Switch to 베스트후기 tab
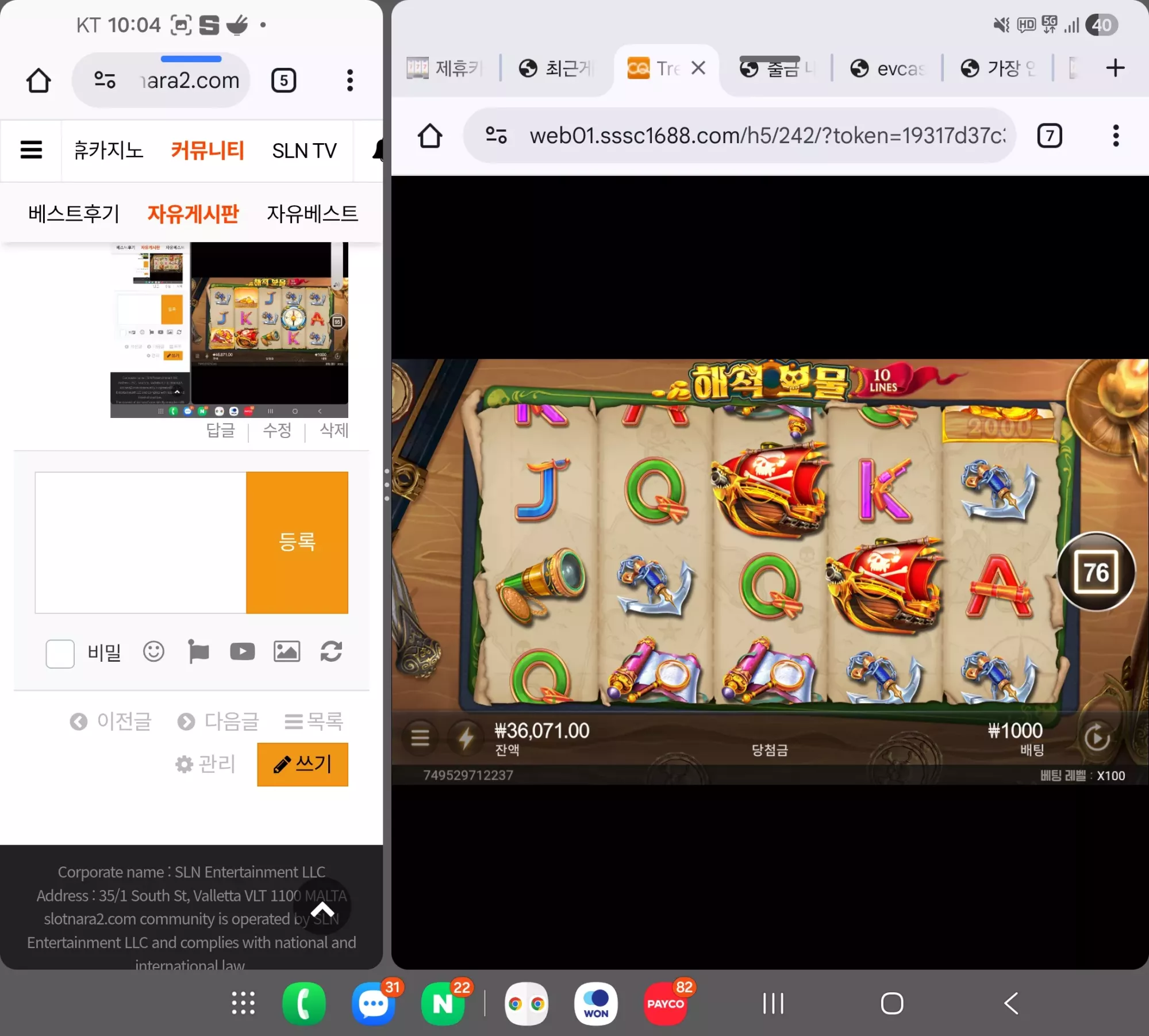Image resolution: width=1149 pixels, height=1036 pixels. (74, 213)
